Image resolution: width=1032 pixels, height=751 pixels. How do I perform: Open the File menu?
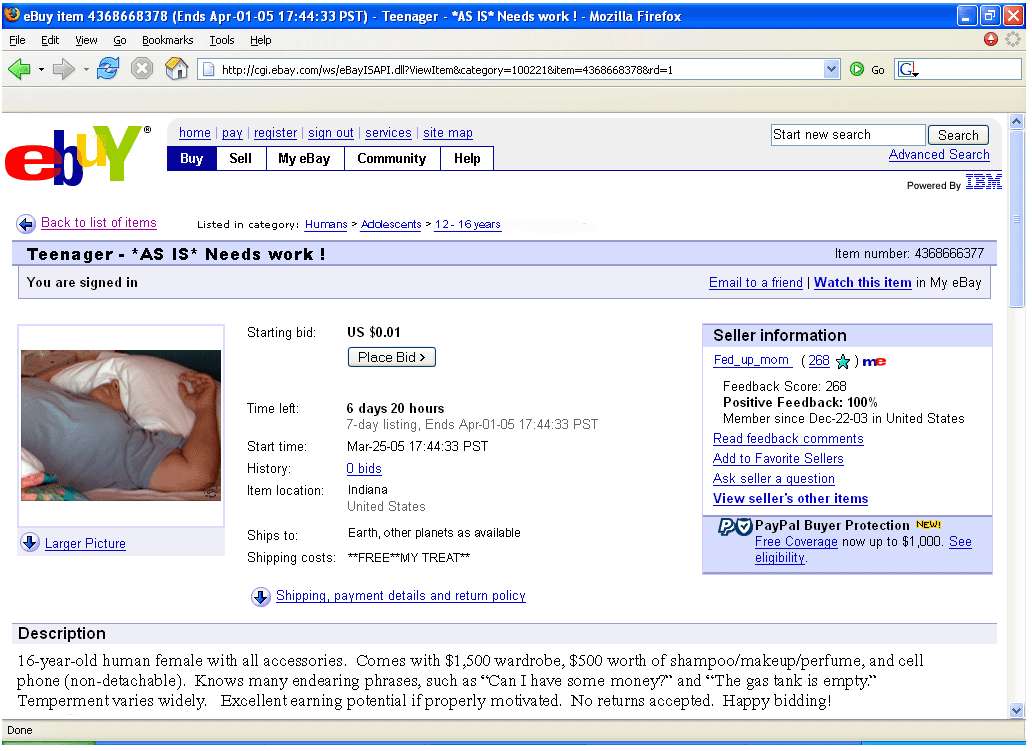[17, 40]
